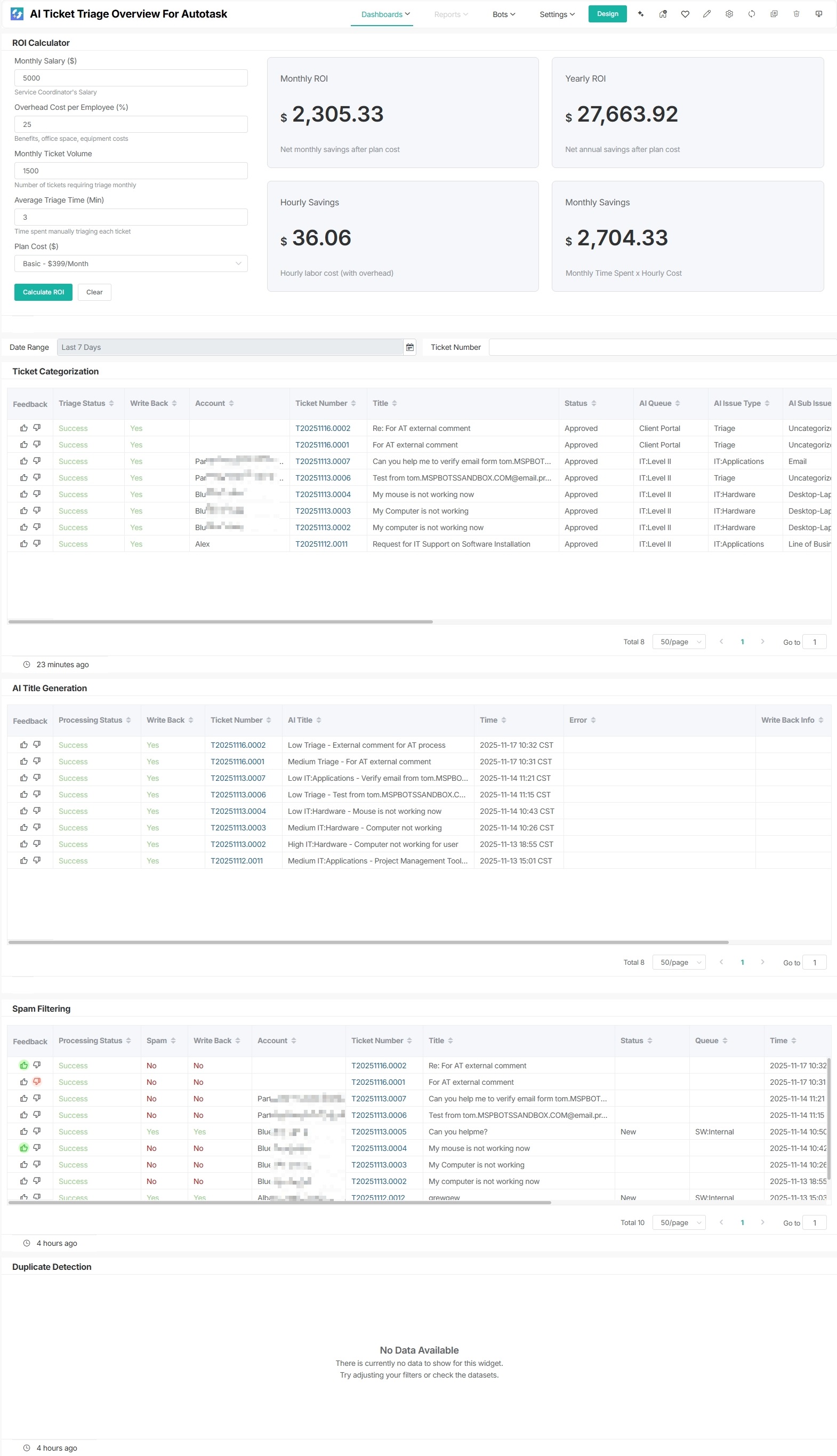The height and width of the screenshot is (1456, 837).
Task: Open page size dropdown in Ticket Categorization
Action: [x=679, y=642]
